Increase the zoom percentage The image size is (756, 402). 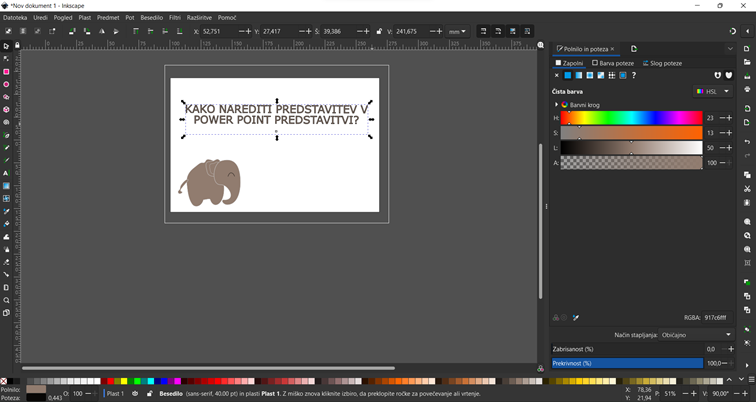coord(694,394)
